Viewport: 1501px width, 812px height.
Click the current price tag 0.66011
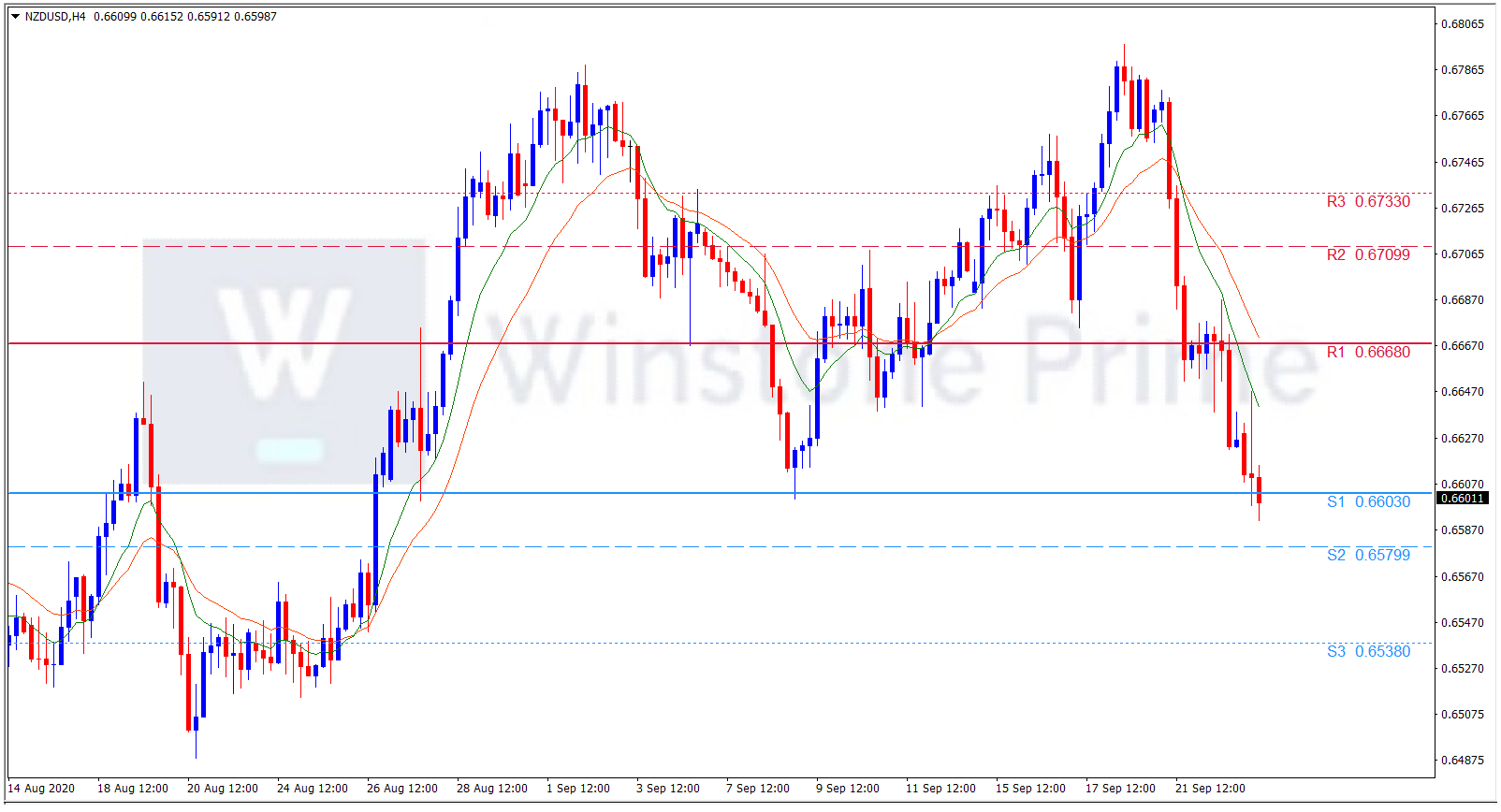1462,499
